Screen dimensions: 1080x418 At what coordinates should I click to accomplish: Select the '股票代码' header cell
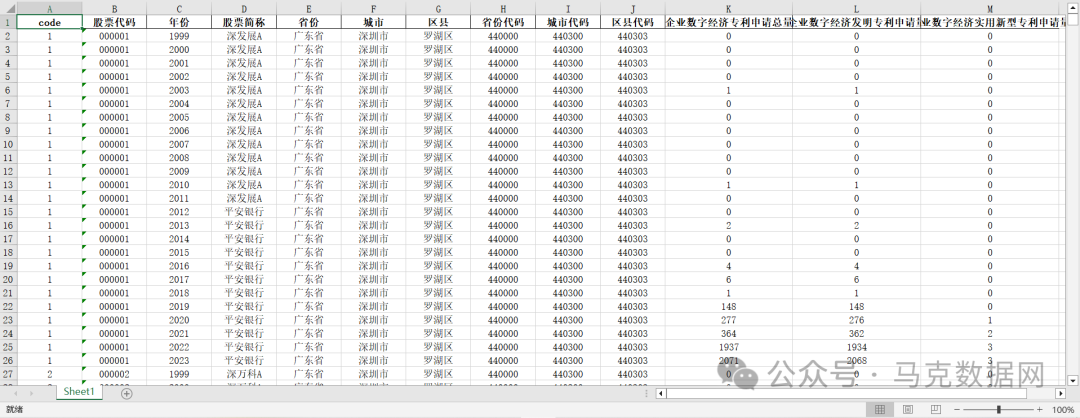[x=114, y=22]
